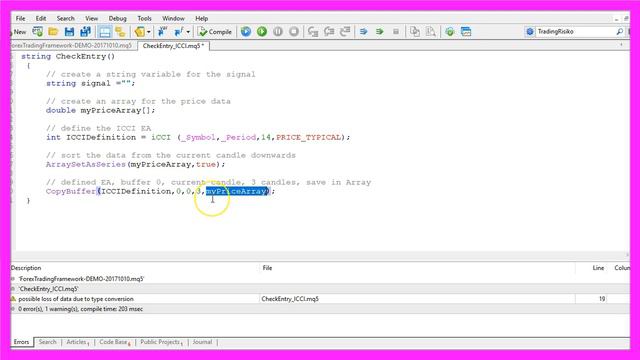Image resolution: width=640 pixels, height=360 pixels.
Task: Click the magnifier search icon in search box
Action: click(x=620, y=31)
